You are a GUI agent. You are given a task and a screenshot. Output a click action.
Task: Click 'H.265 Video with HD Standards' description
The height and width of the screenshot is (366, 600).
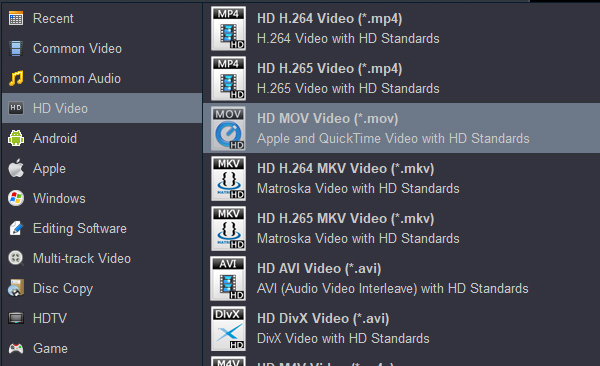(348, 88)
